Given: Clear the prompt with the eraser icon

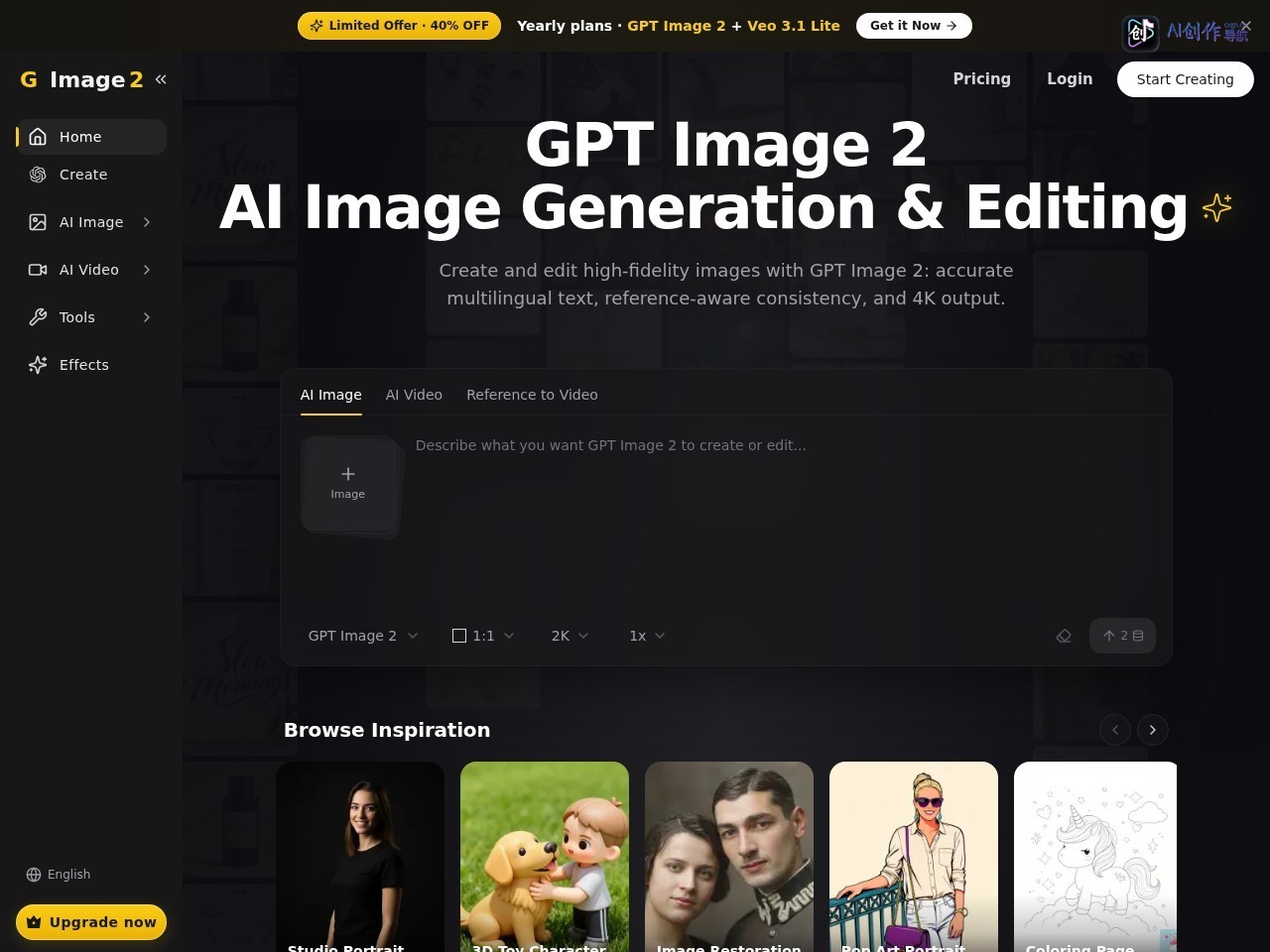Looking at the screenshot, I should [1064, 636].
